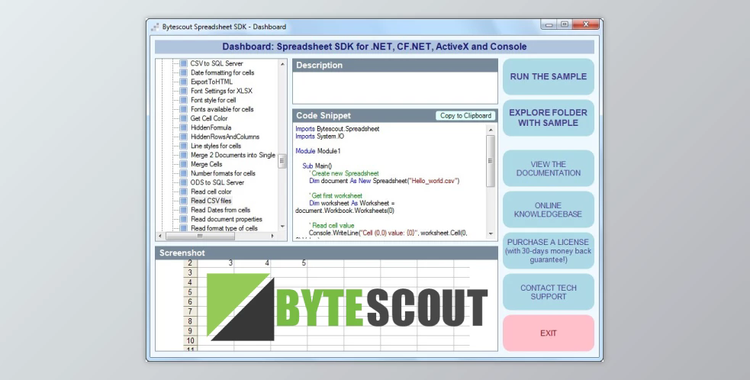Select Merge 2 Documents into Single

point(233,155)
